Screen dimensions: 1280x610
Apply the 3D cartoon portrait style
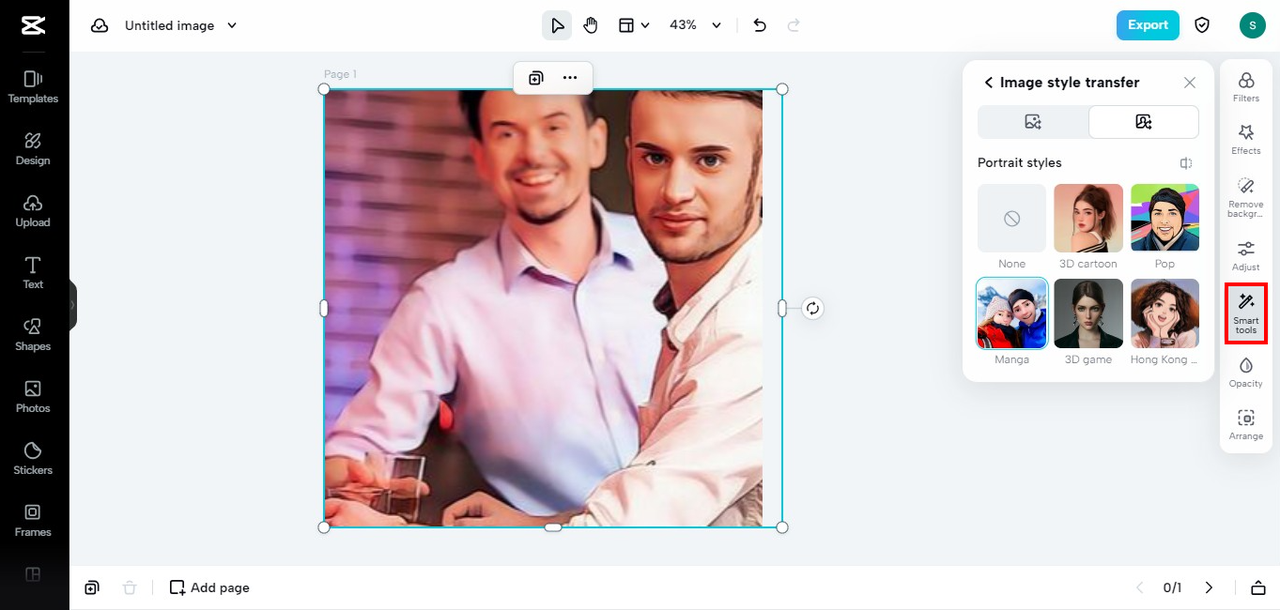point(1089,218)
